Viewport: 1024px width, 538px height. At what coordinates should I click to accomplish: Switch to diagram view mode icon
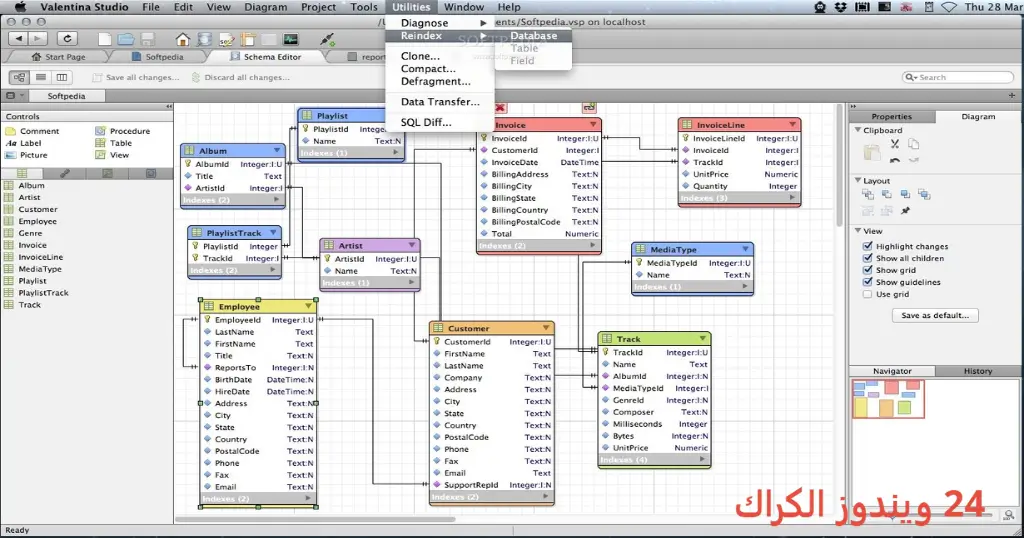[x=20, y=77]
